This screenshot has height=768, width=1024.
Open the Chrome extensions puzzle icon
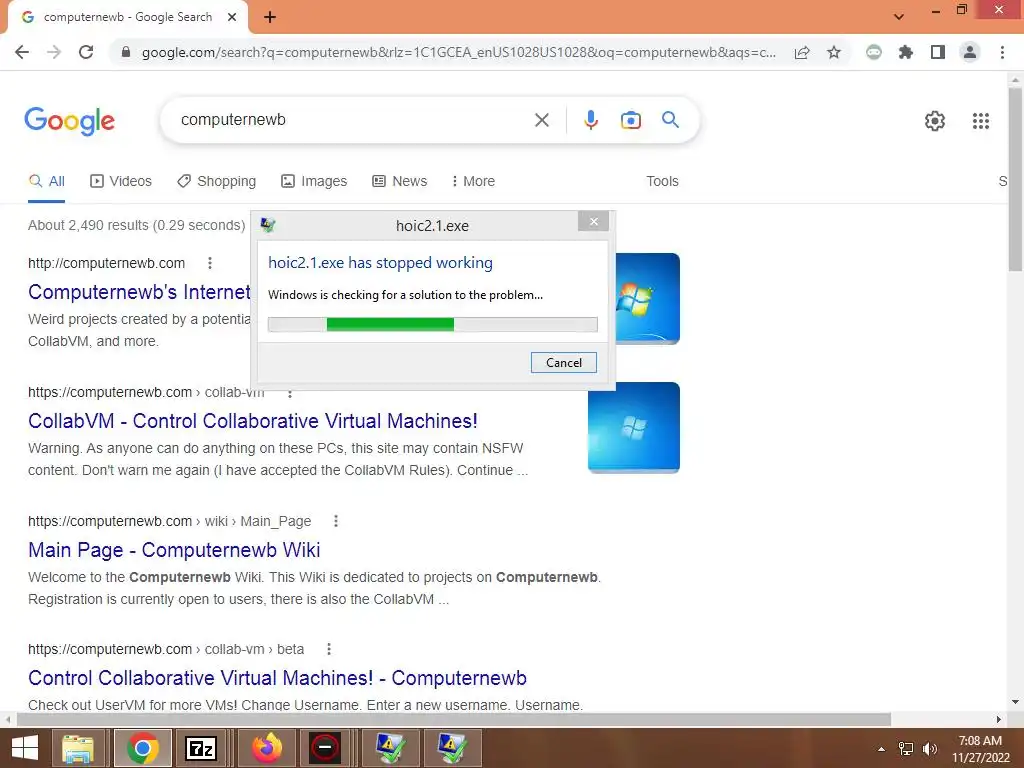pyautogui.click(x=906, y=52)
